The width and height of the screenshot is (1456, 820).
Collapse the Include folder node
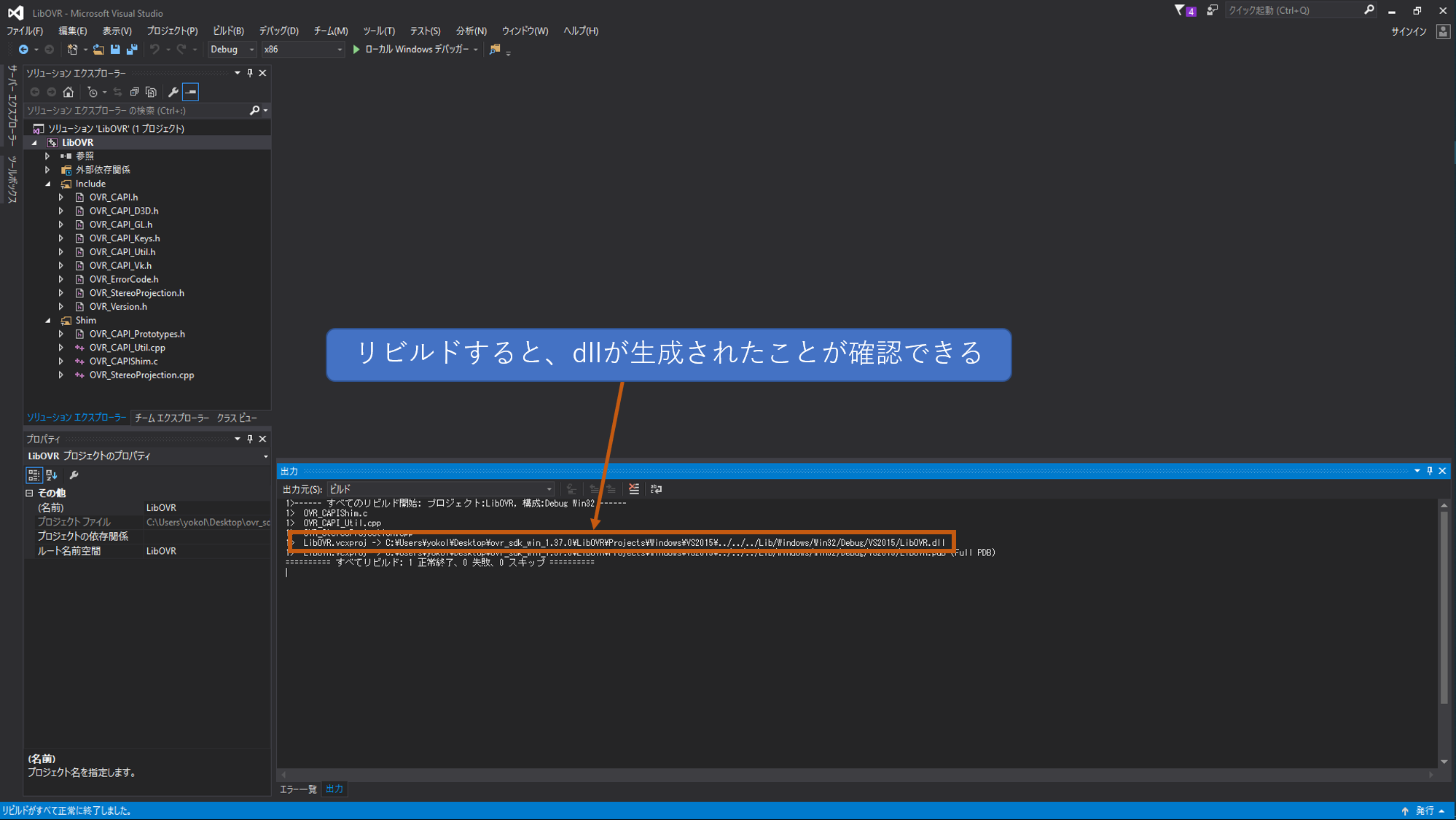pyautogui.click(x=48, y=184)
